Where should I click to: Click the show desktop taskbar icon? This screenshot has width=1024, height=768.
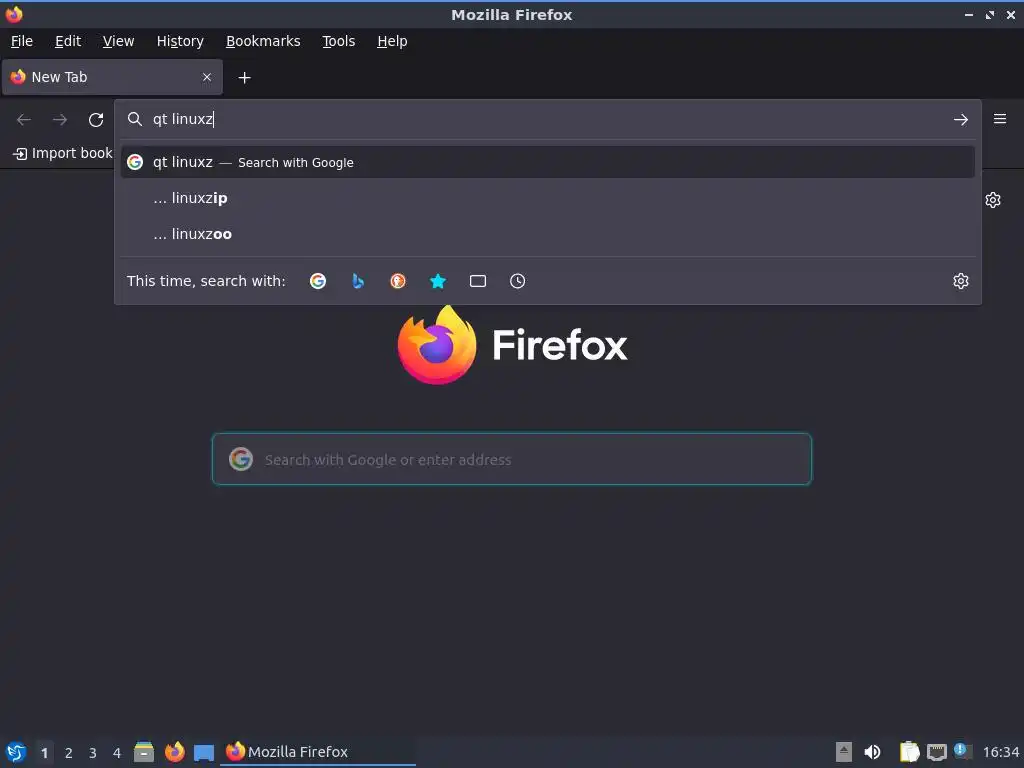pos(204,752)
